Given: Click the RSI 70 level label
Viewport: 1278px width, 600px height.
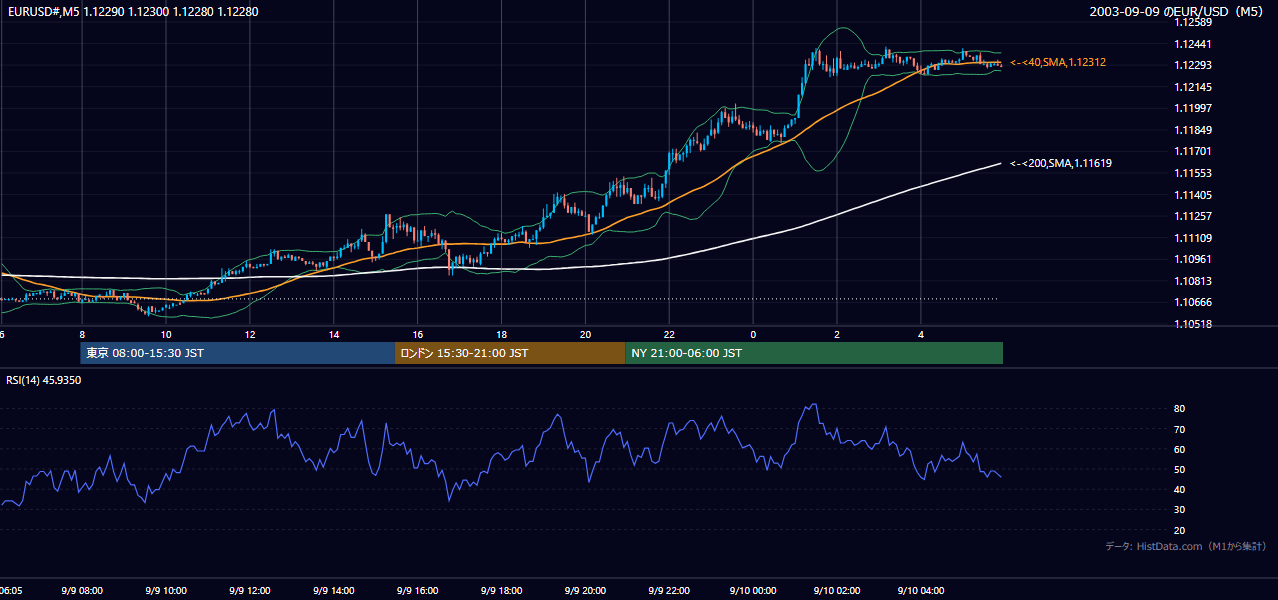Looking at the screenshot, I should [x=1180, y=429].
